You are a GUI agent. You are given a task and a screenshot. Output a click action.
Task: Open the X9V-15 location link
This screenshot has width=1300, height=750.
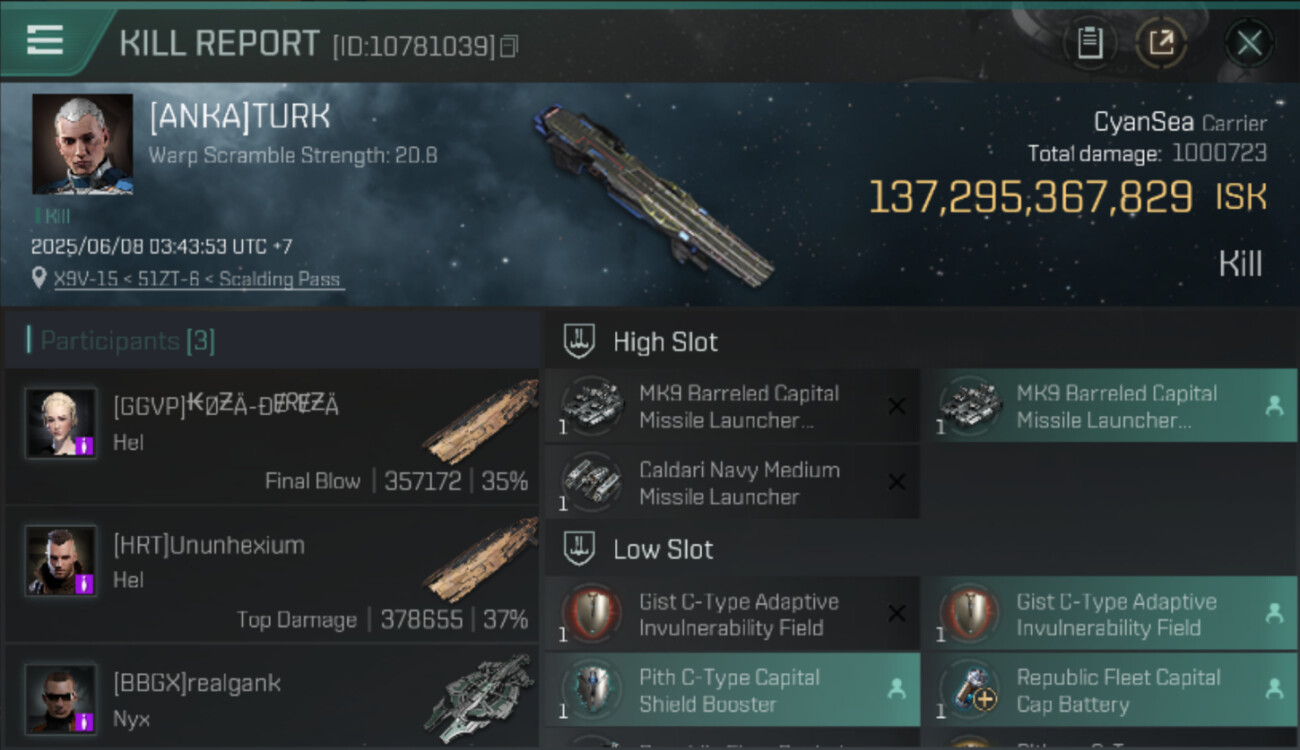pyautogui.click(x=197, y=280)
